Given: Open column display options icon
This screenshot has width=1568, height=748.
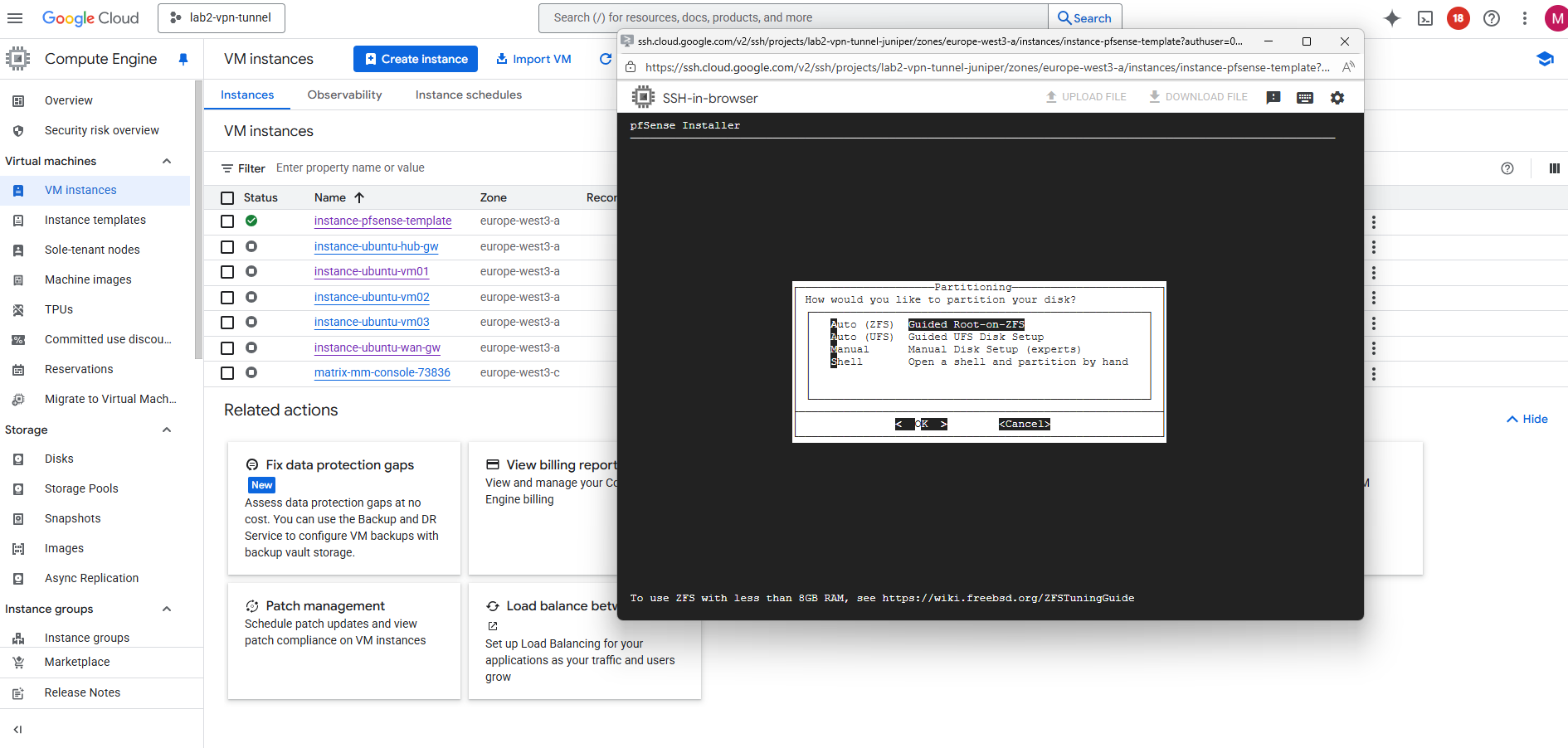Looking at the screenshot, I should click(x=1555, y=168).
